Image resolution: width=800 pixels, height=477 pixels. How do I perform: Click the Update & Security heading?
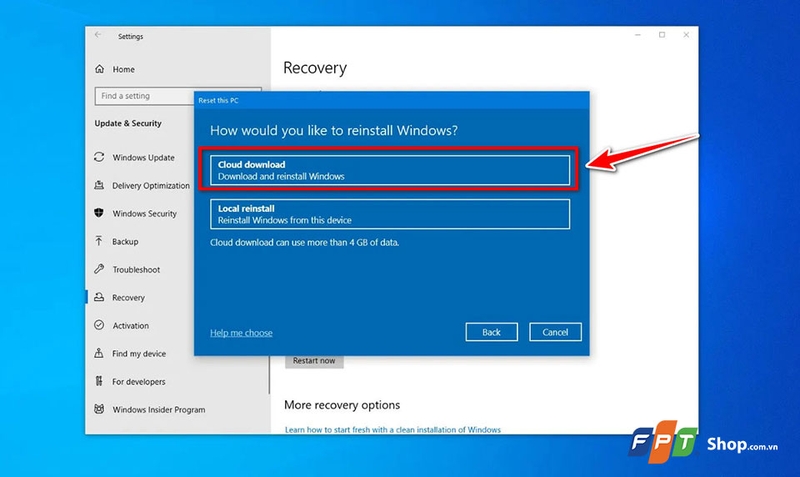(x=128, y=123)
